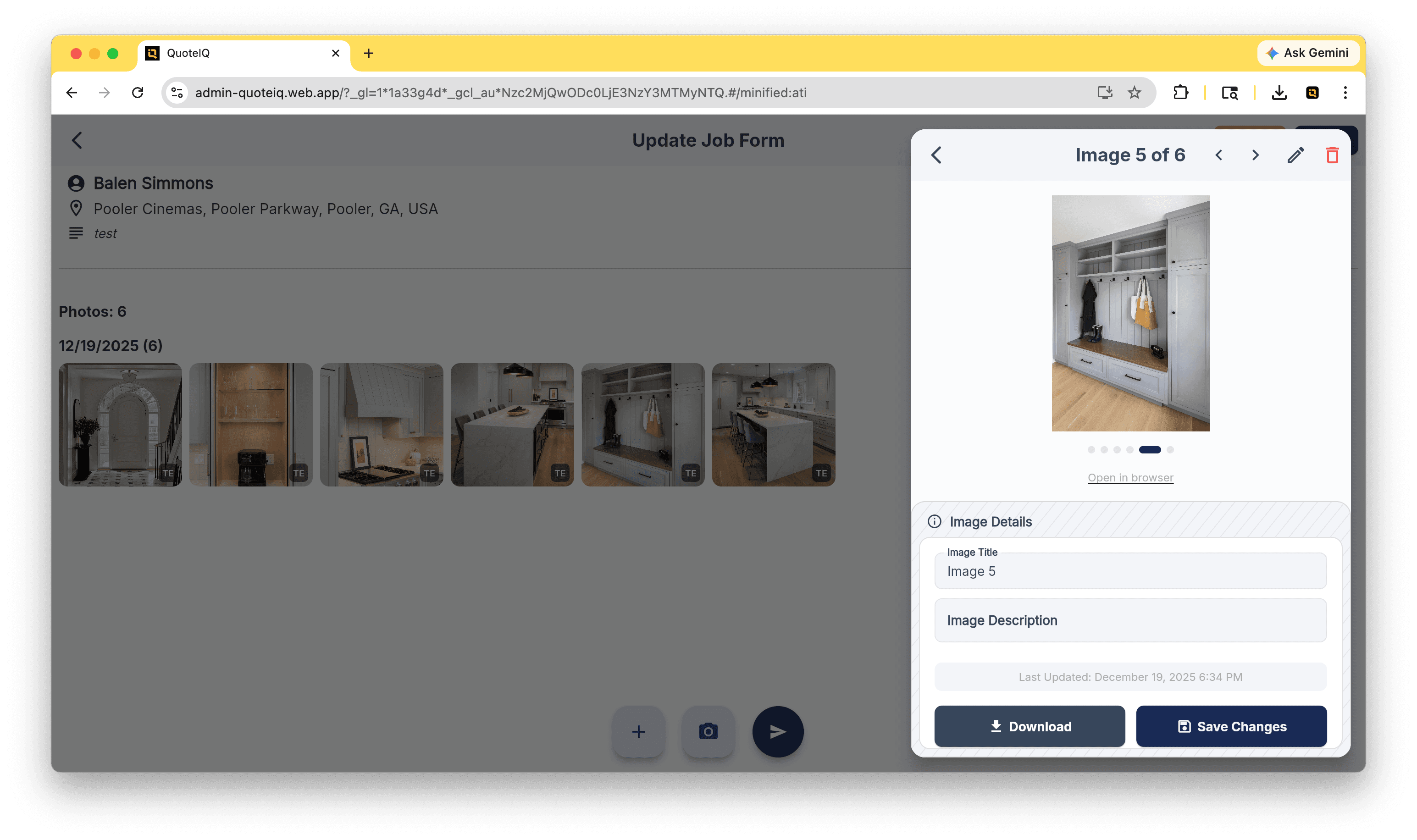
Task: Open sixth thumbnail with kitchen bar stools
Action: (774, 425)
